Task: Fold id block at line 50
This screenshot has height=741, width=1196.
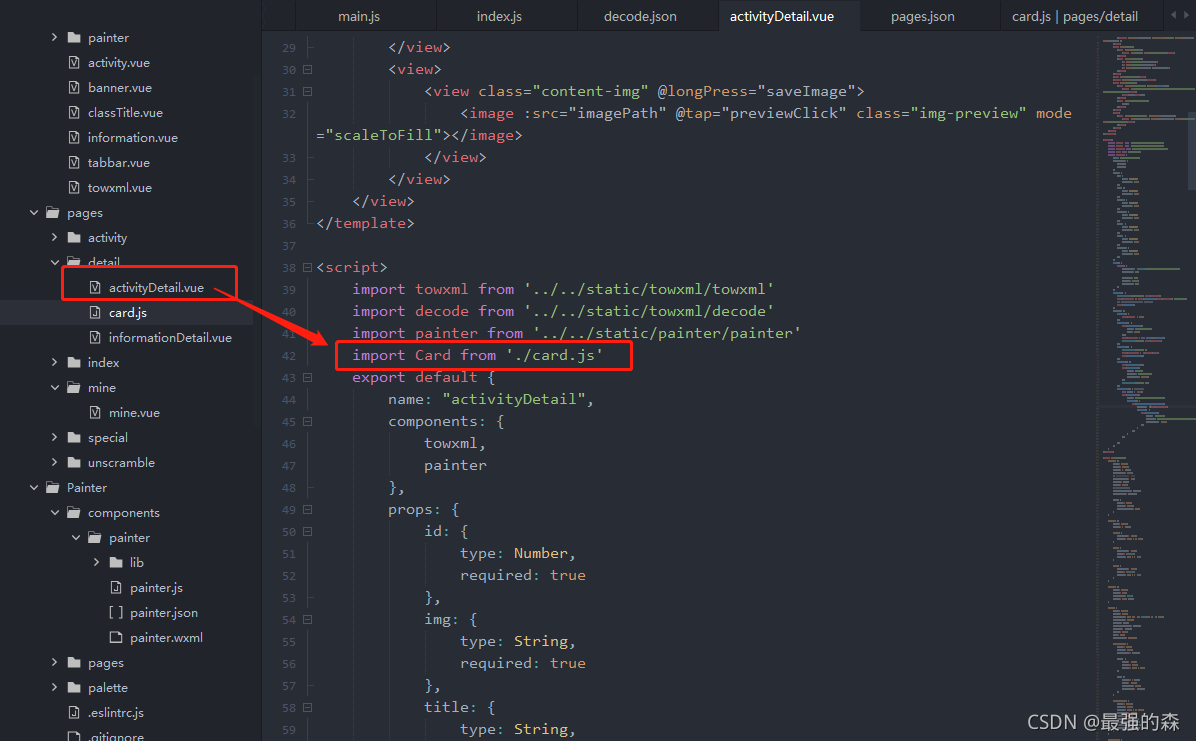Action: 307,532
